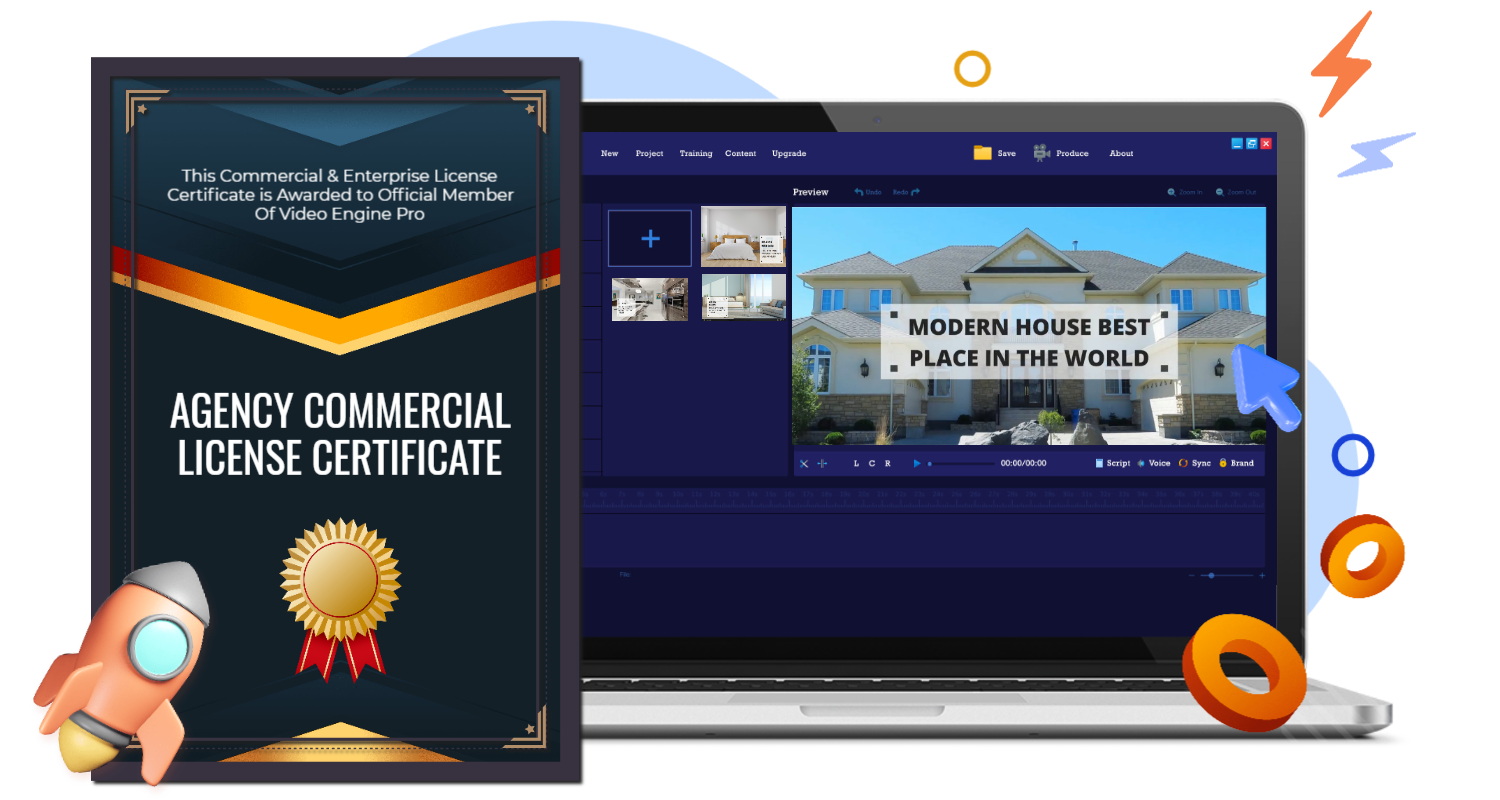
Task: Open the Script panel
Action: pos(1113,463)
